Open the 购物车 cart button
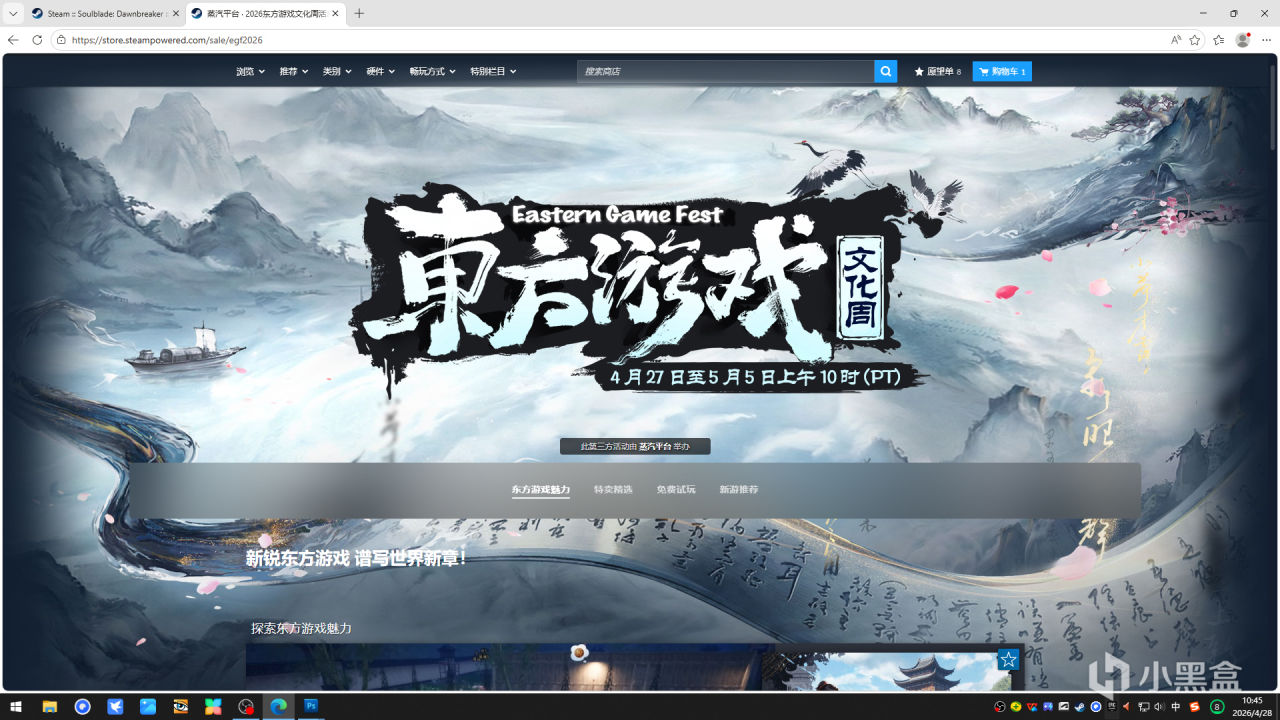The image size is (1280, 720). pos(1002,71)
